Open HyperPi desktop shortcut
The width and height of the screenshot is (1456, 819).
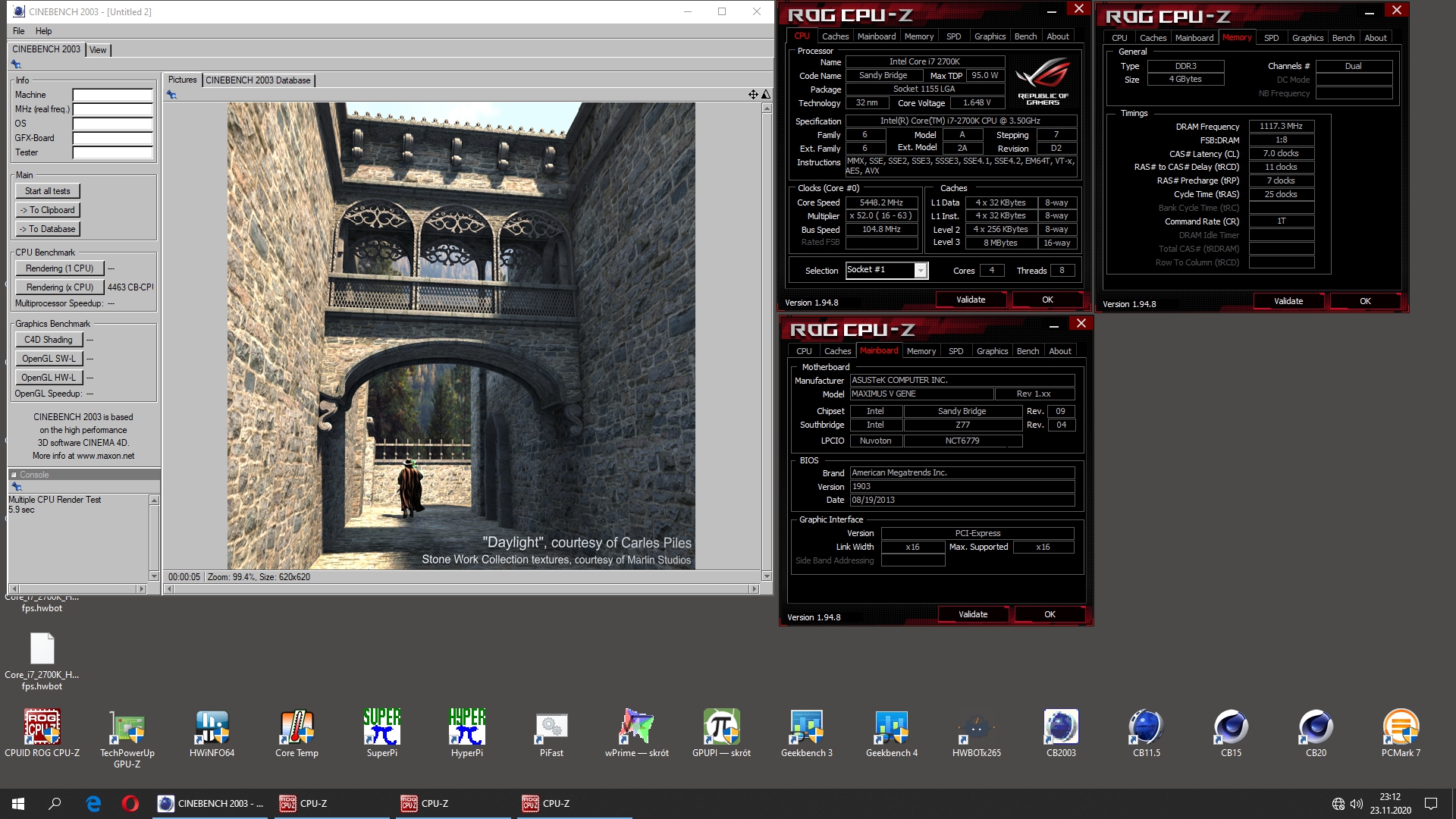point(467,733)
